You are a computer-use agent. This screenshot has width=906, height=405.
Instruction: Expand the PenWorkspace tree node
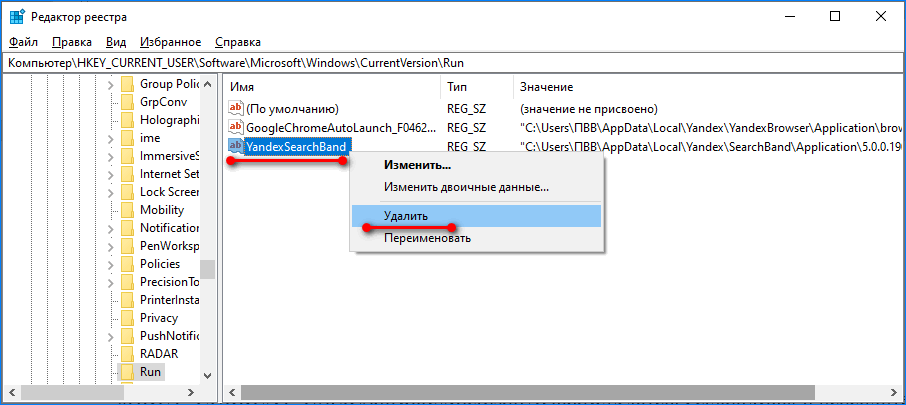pos(110,246)
